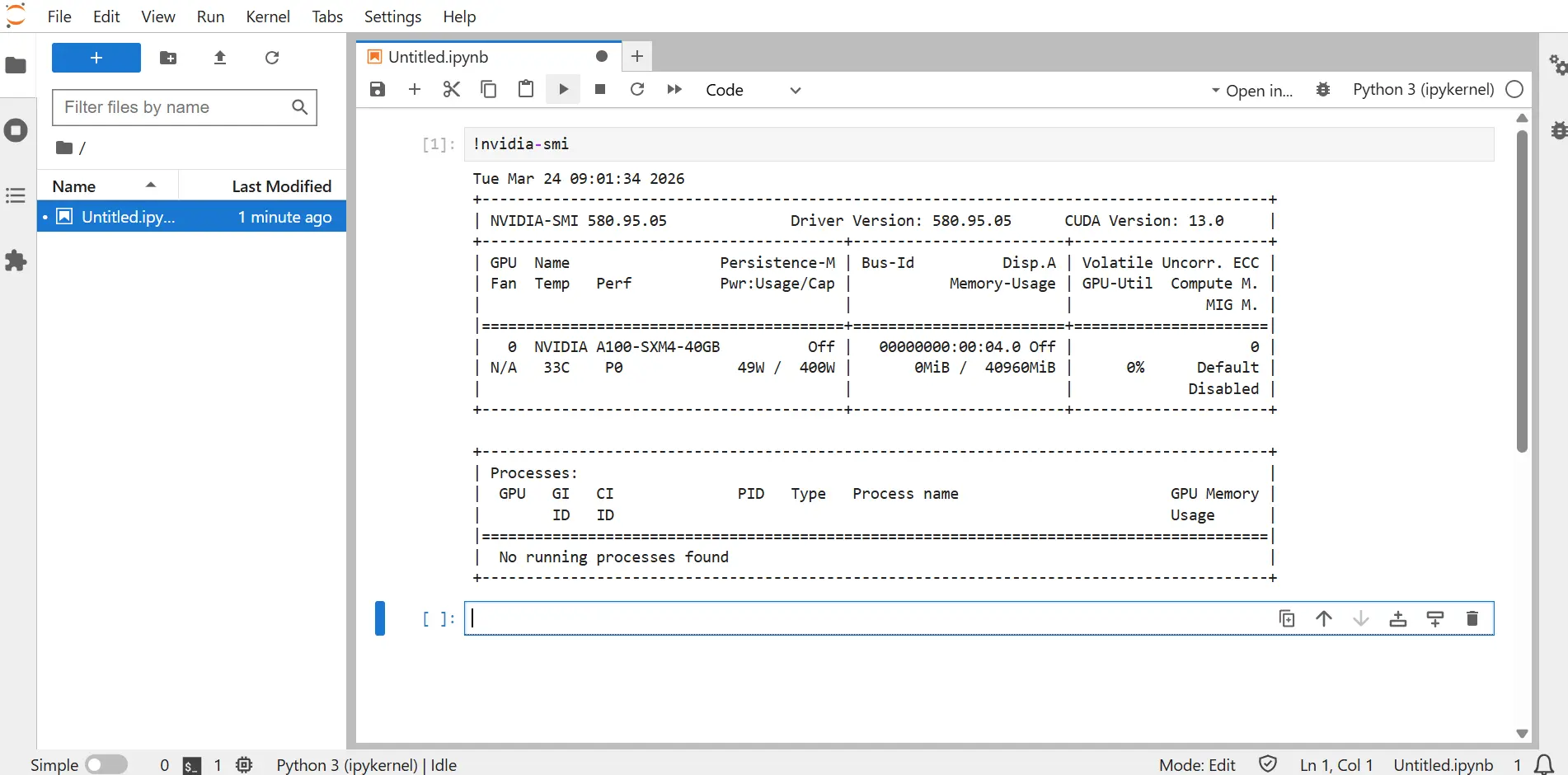Toggle Simple interface mode switch
The image size is (1568, 775).
click(106, 765)
